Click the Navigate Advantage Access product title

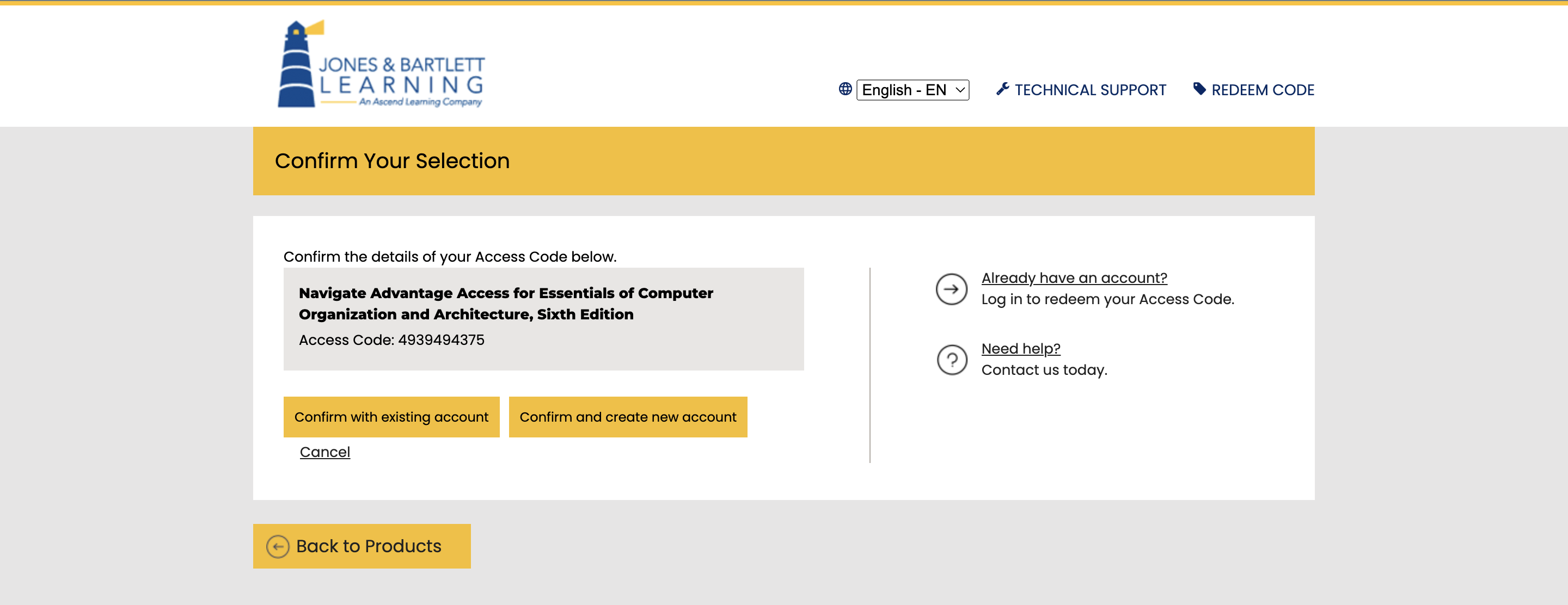[506, 304]
